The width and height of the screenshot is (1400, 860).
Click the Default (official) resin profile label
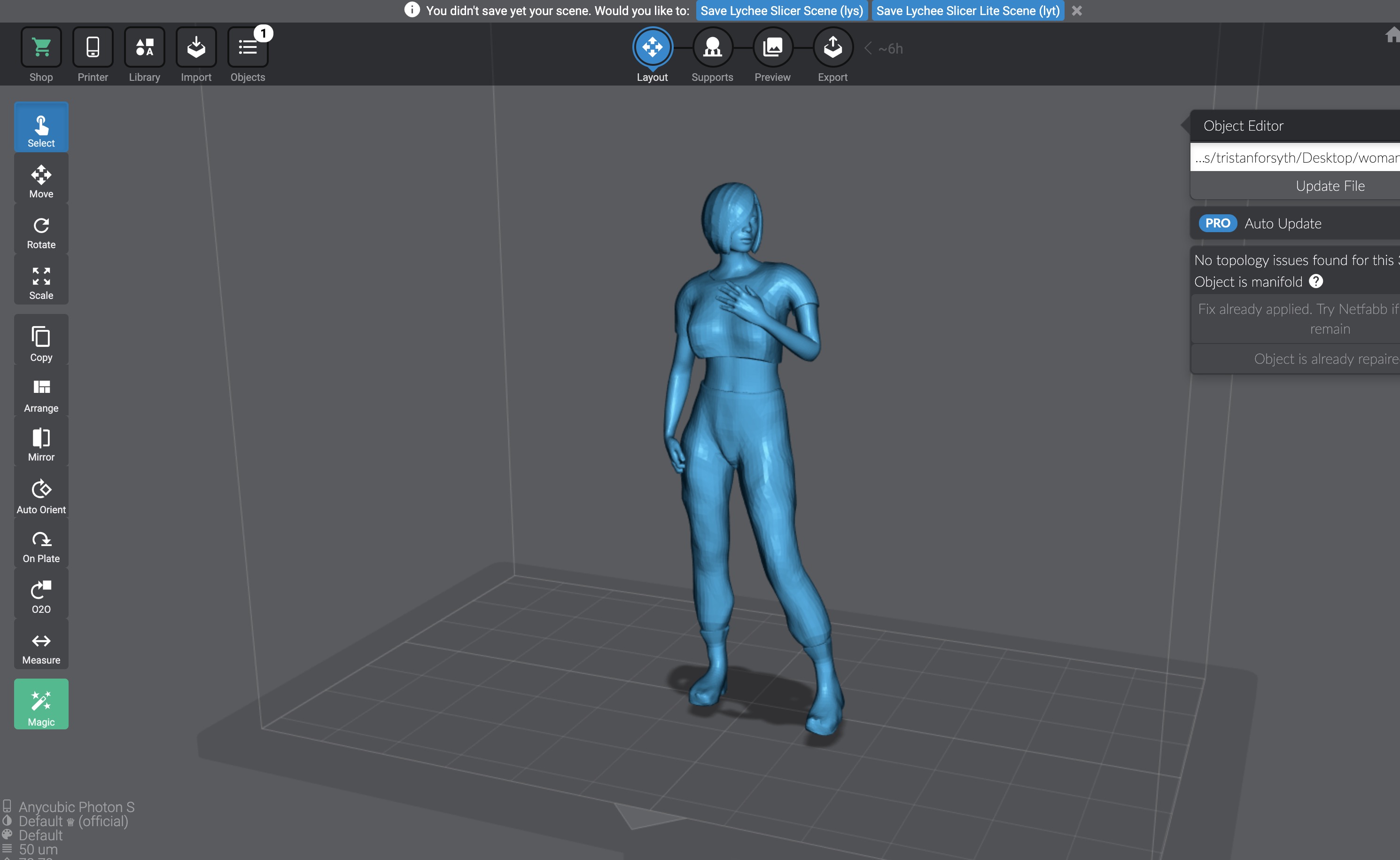tap(73, 821)
